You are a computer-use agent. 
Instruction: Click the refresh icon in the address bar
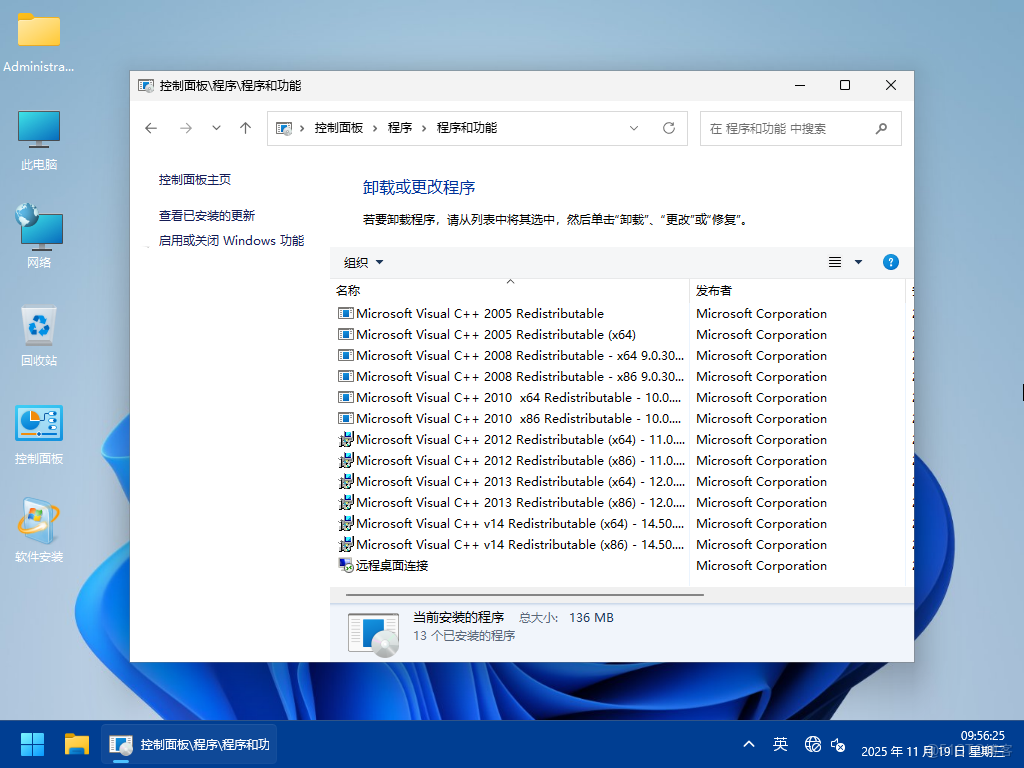(x=668, y=128)
